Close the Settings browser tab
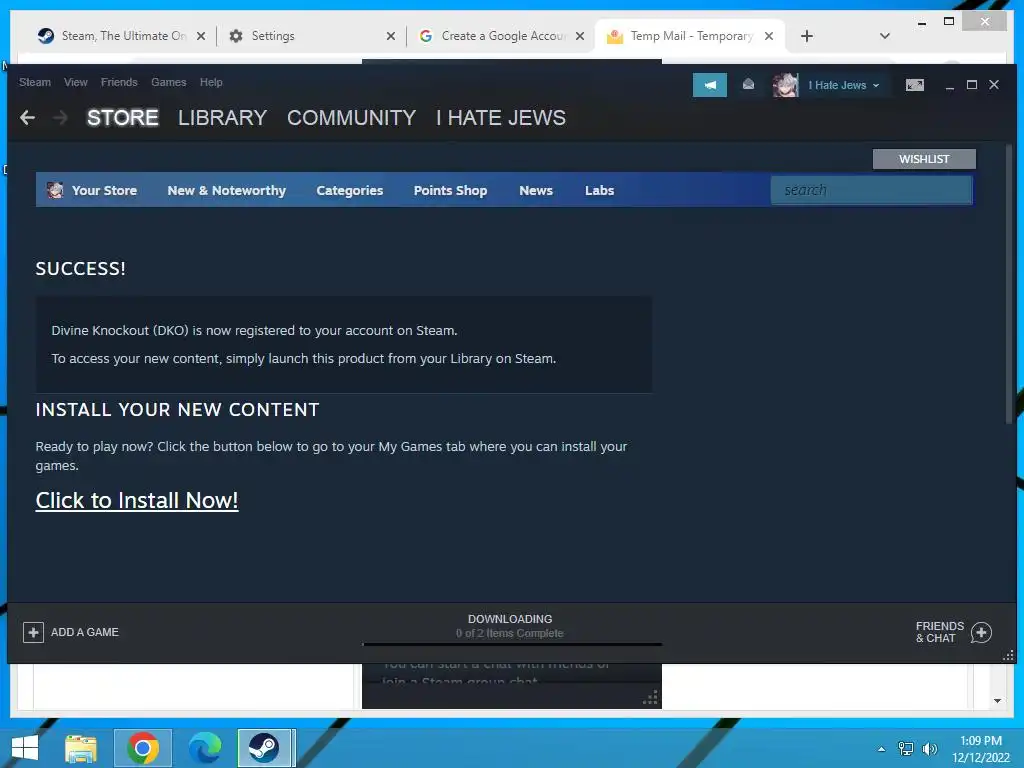Screen dimensions: 1024x768 391,36
